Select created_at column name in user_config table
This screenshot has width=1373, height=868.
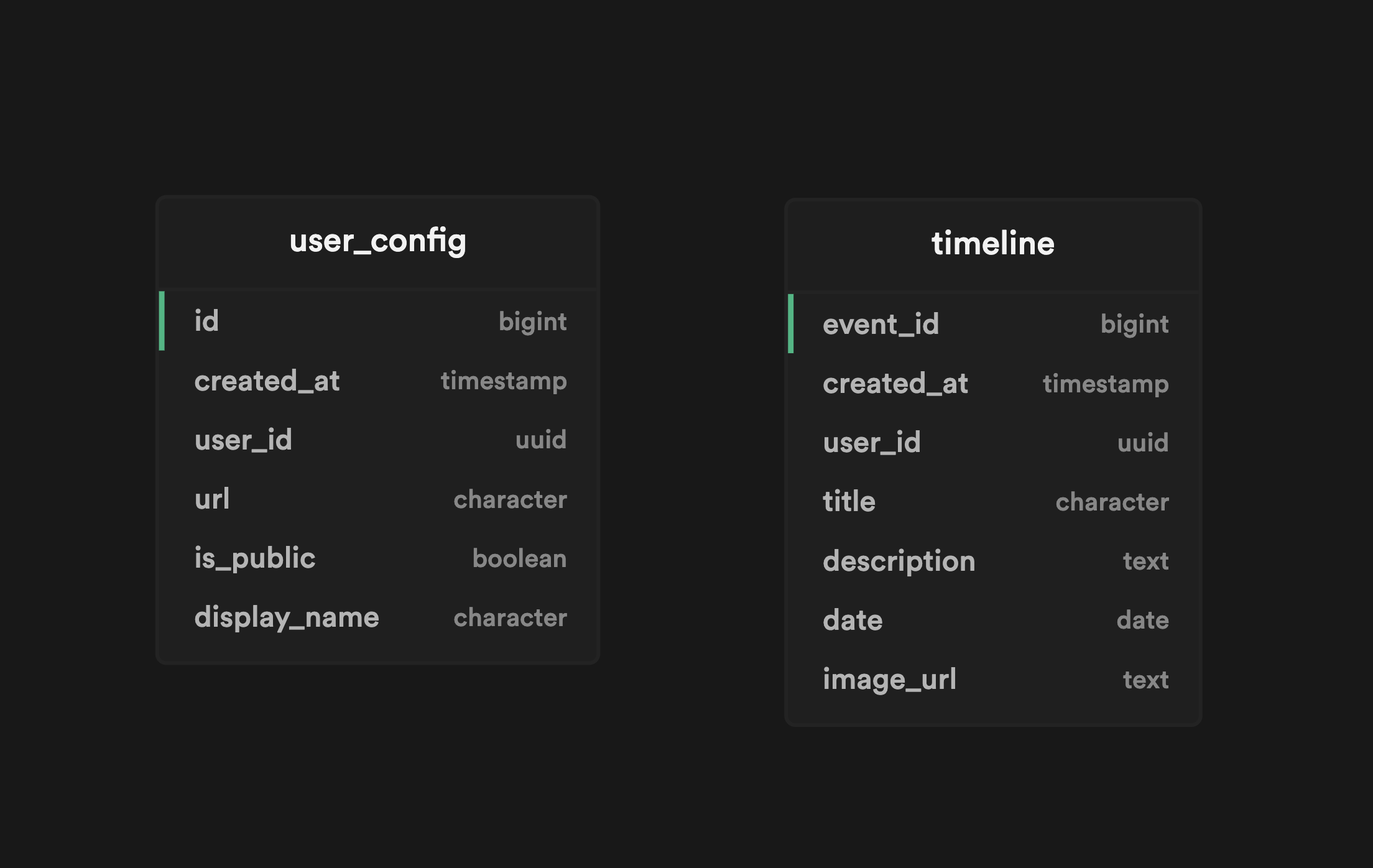(267, 381)
